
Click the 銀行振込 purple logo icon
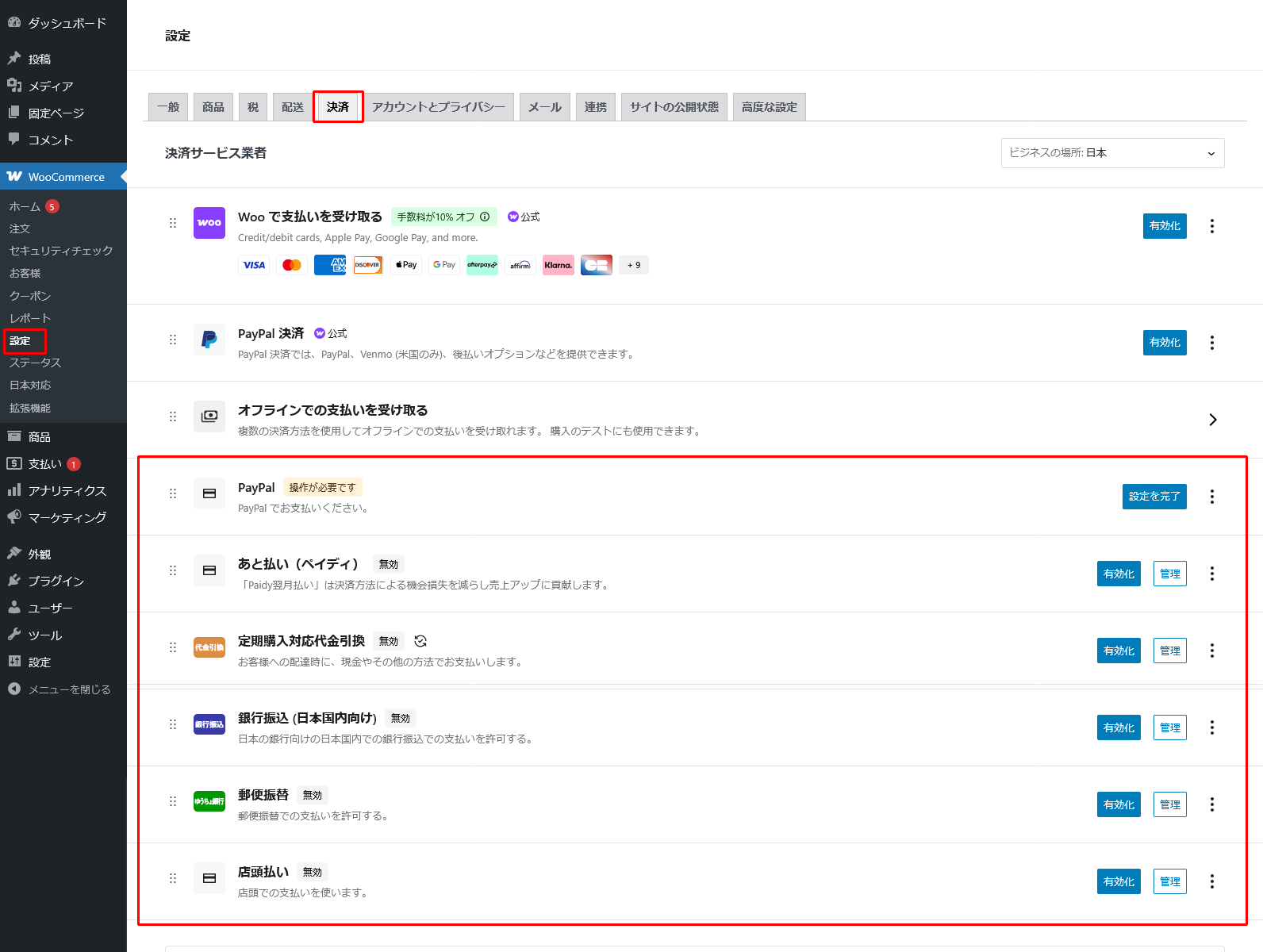pyautogui.click(x=209, y=724)
